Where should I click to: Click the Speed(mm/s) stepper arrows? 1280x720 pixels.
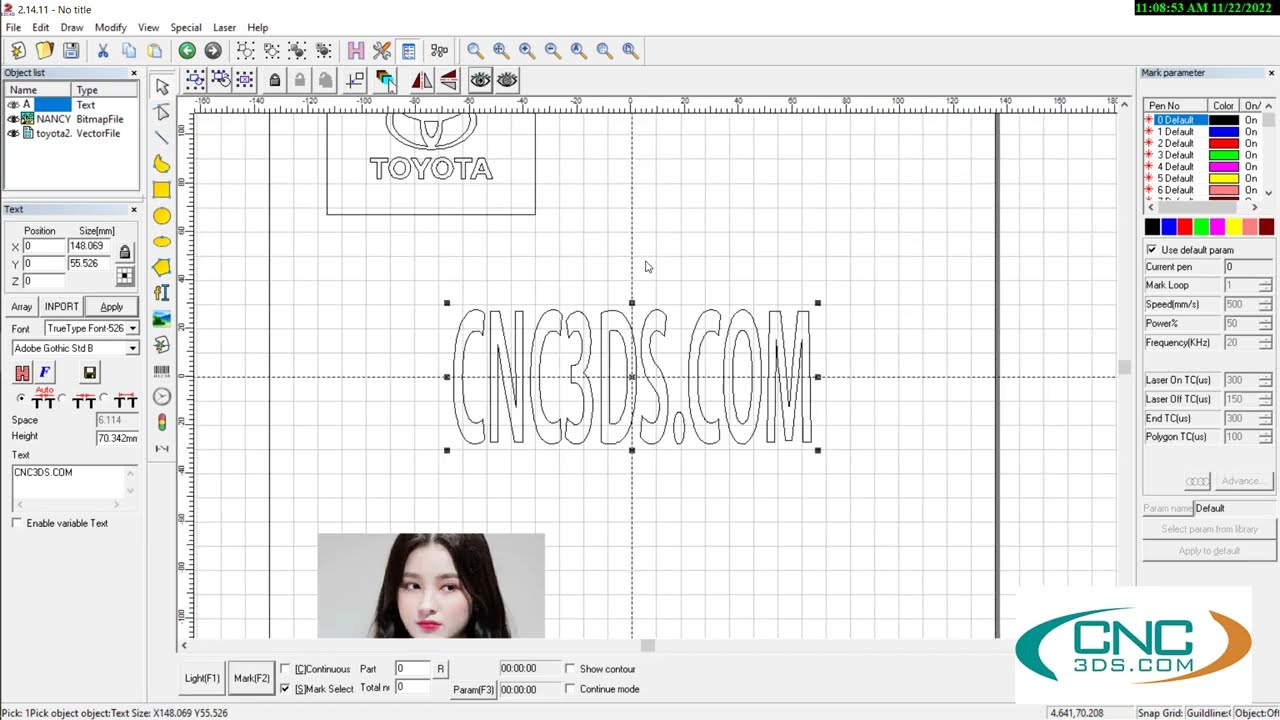coord(1266,305)
